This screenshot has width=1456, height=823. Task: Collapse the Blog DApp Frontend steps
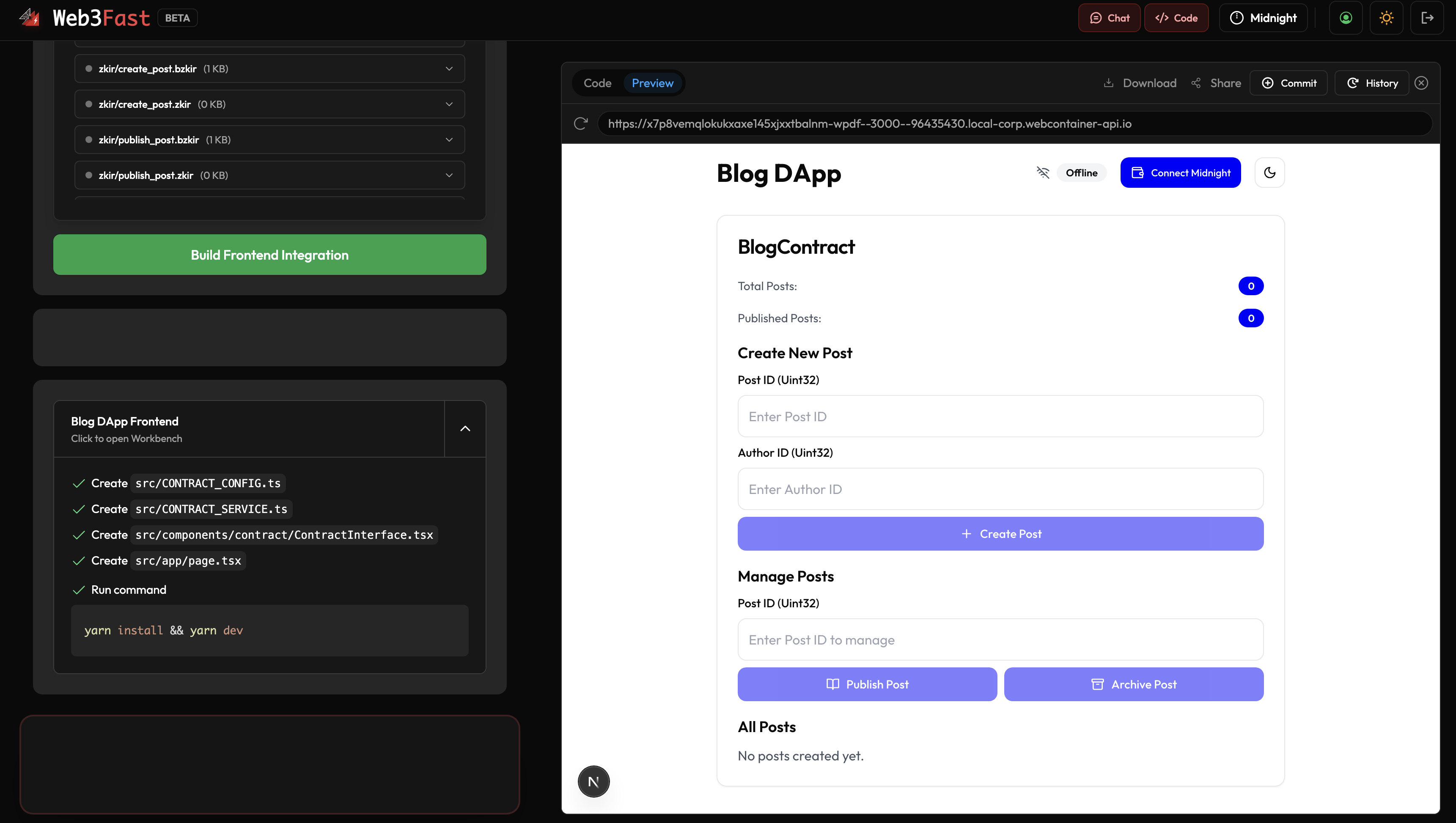465,429
